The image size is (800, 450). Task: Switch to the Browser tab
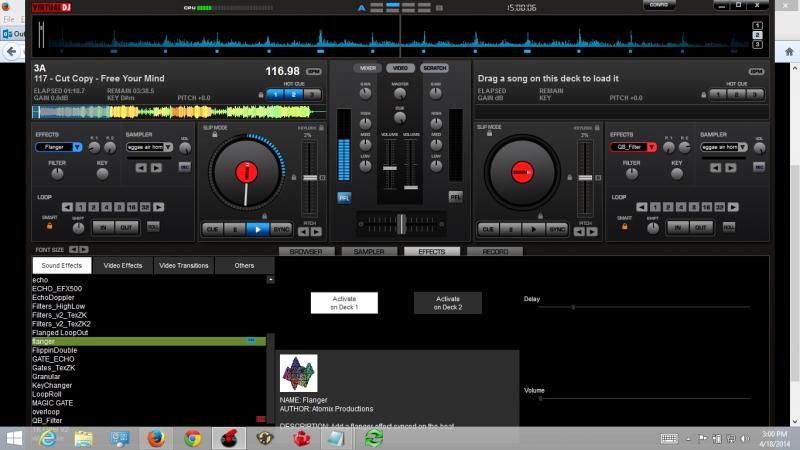coord(306,252)
